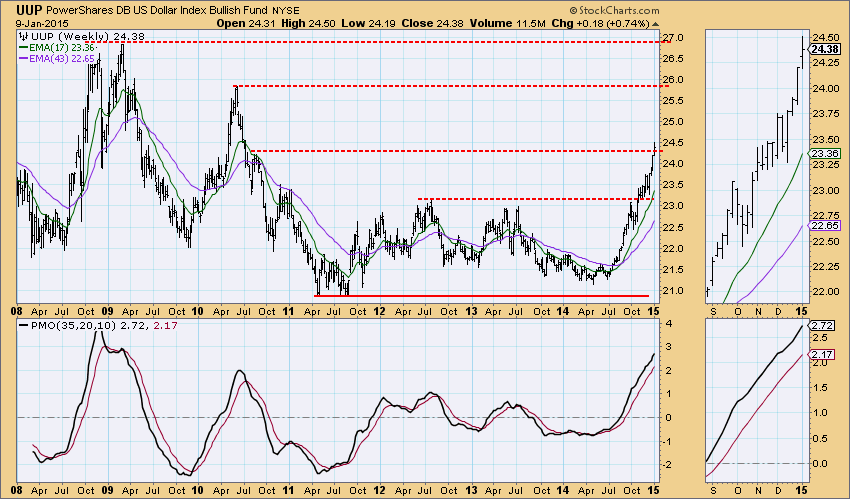This screenshot has width=850, height=499.
Task: Click the 24.00 label in zoom panel axis
Action: (x=826, y=88)
